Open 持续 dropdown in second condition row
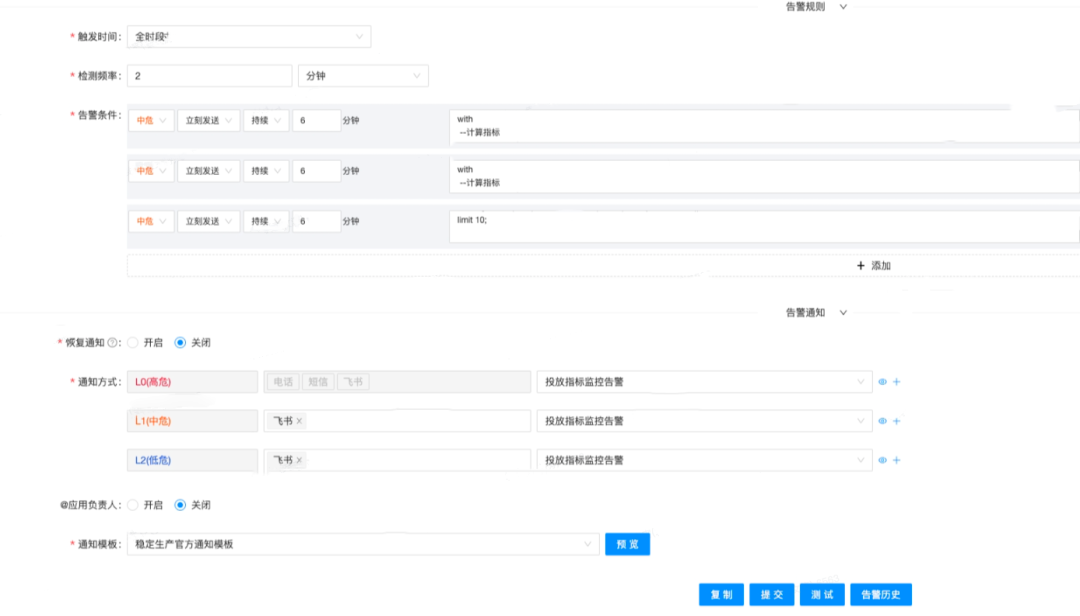Viewport: 1080px width, 616px height. coord(266,171)
